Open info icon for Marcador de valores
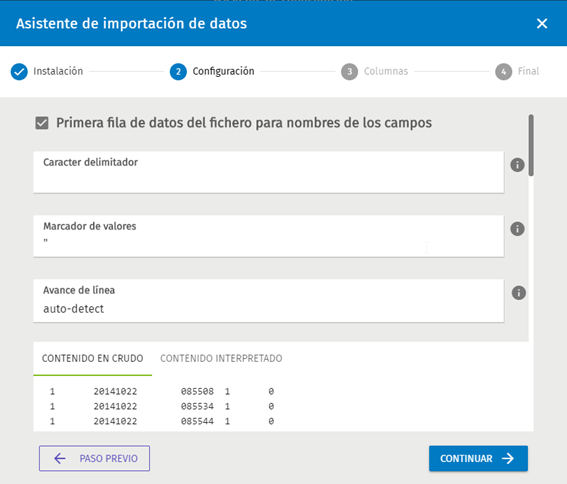Viewport: 567px width, 484px height. tap(517, 229)
